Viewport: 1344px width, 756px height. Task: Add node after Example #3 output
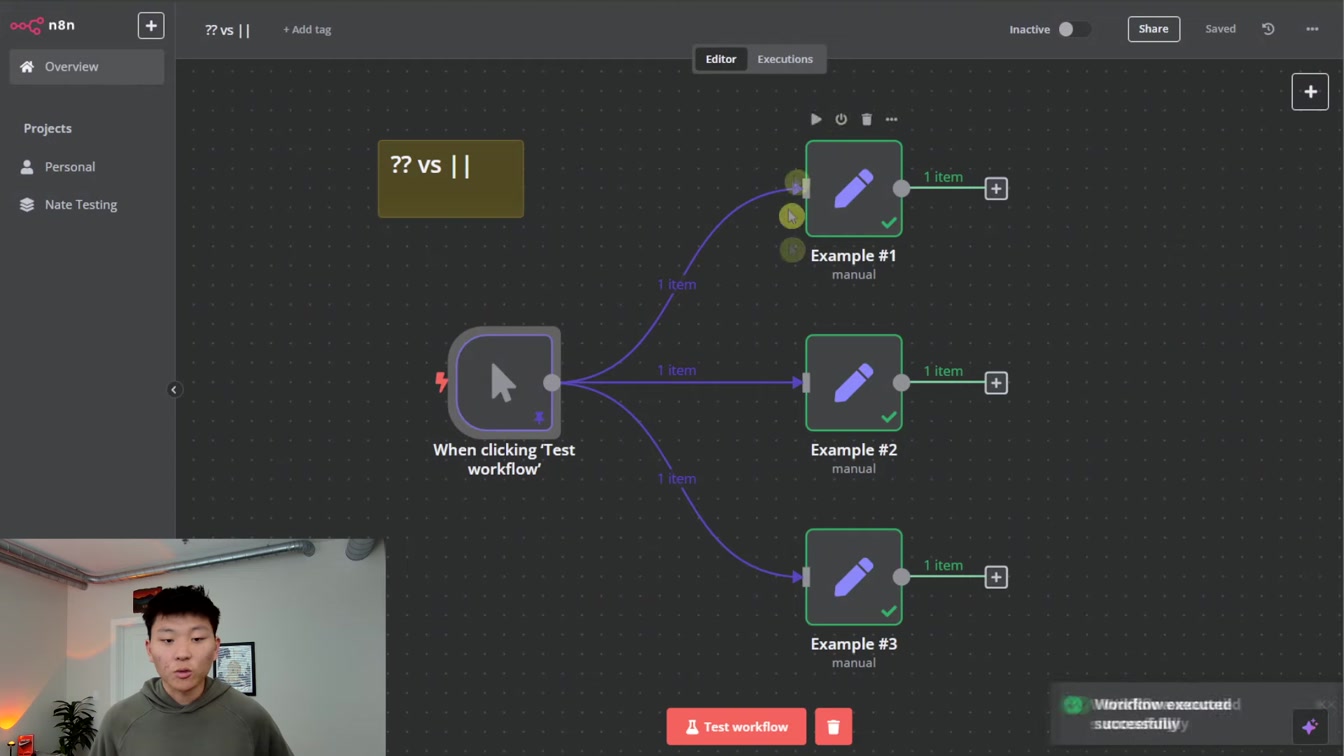click(x=996, y=577)
